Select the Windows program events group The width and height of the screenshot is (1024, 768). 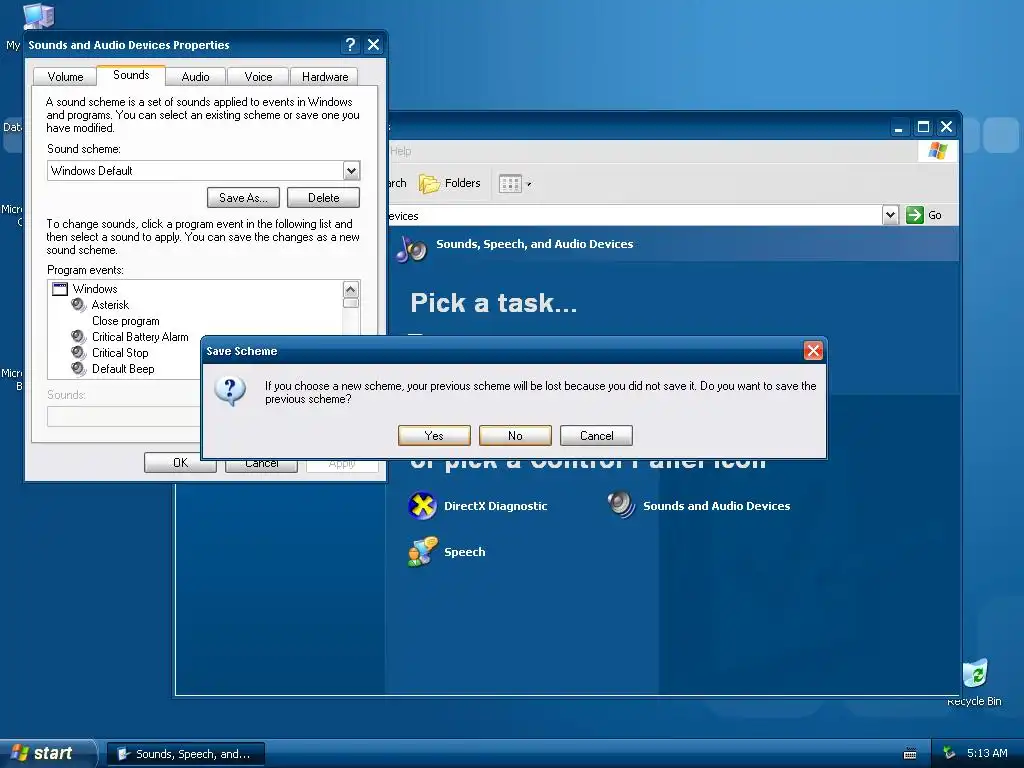pyautogui.click(x=95, y=289)
